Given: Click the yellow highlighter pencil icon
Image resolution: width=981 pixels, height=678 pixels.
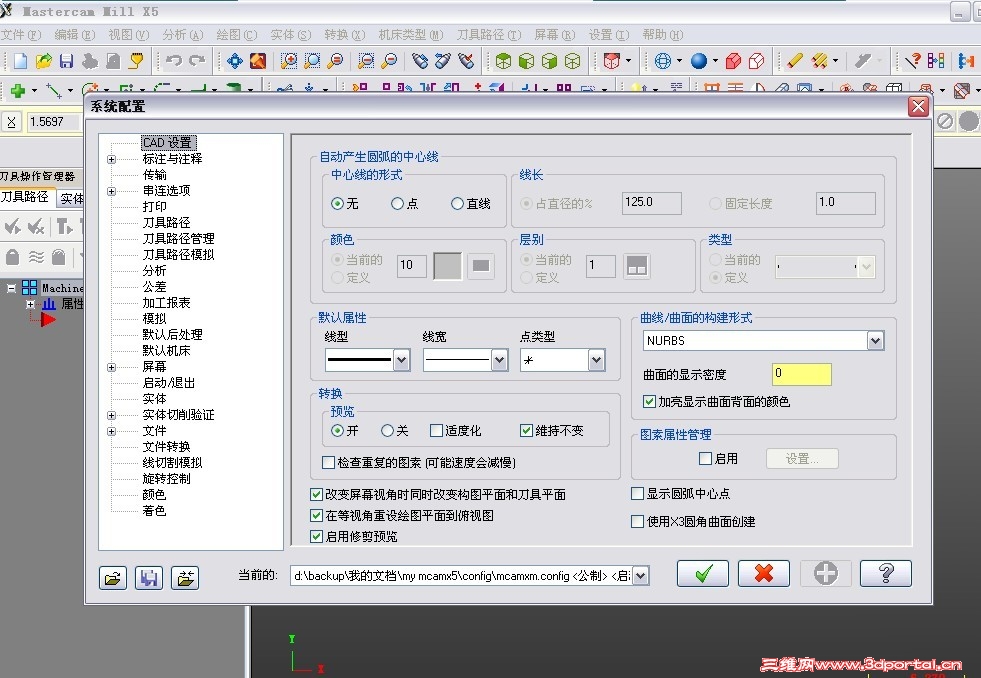Looking at the screenshot, I should pos(795,61).
